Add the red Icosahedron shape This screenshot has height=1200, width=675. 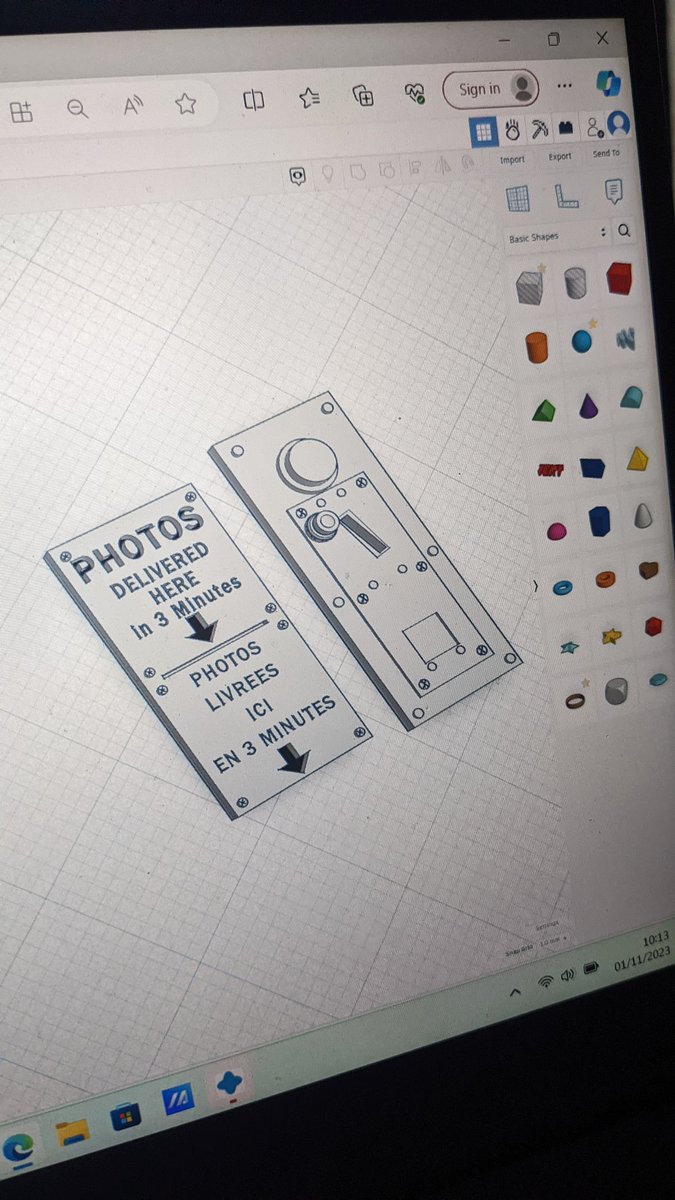[x=653, y=627]
